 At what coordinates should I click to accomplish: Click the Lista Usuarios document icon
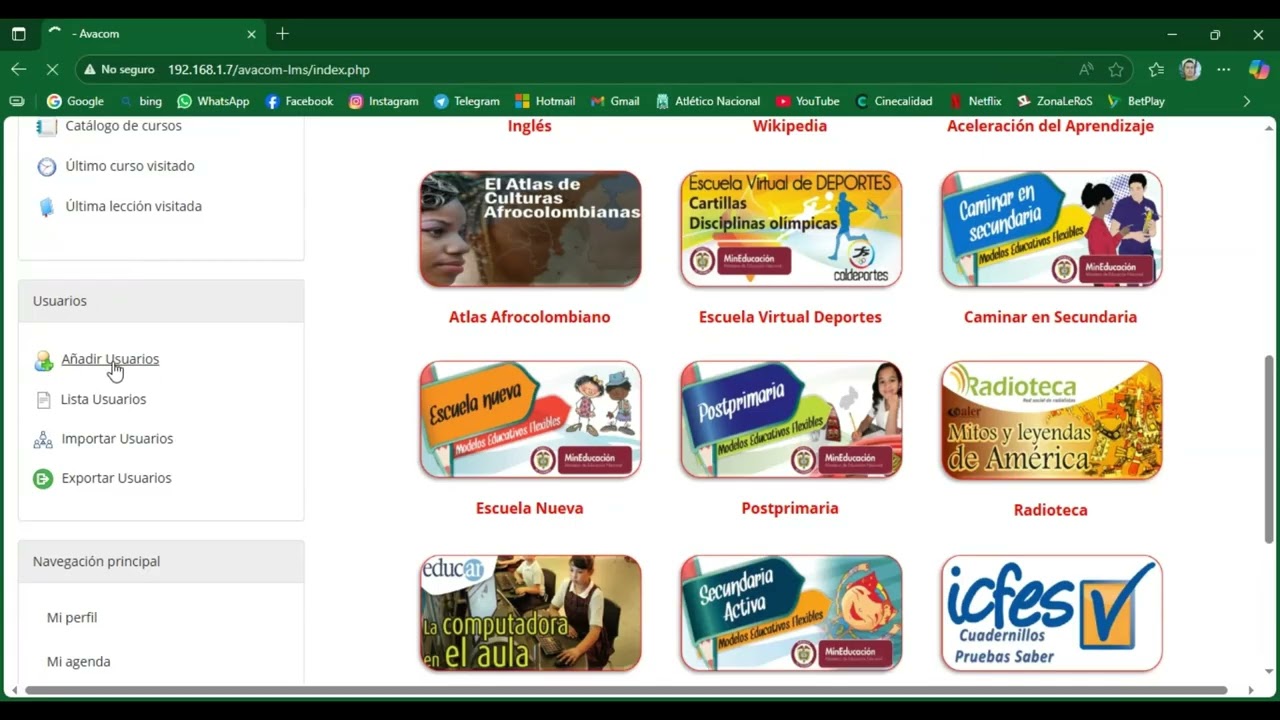coord(43,400)
